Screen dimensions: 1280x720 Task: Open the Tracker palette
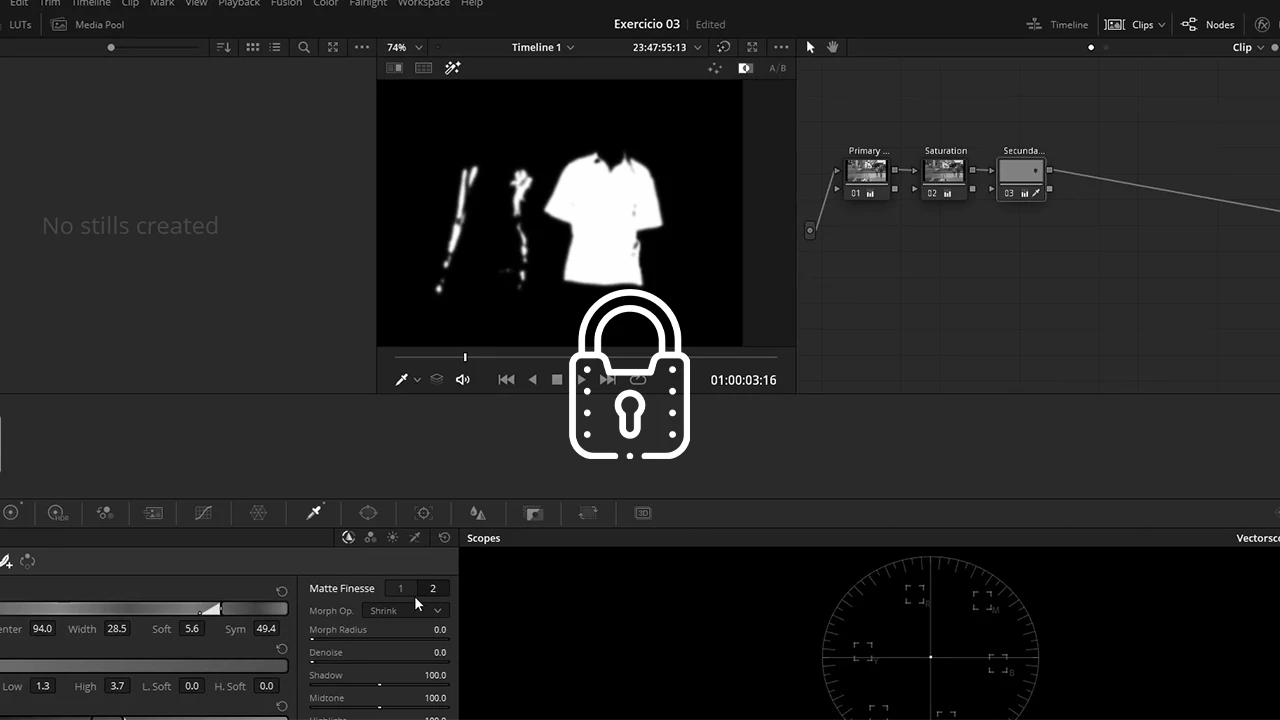(x=423, y=513)
